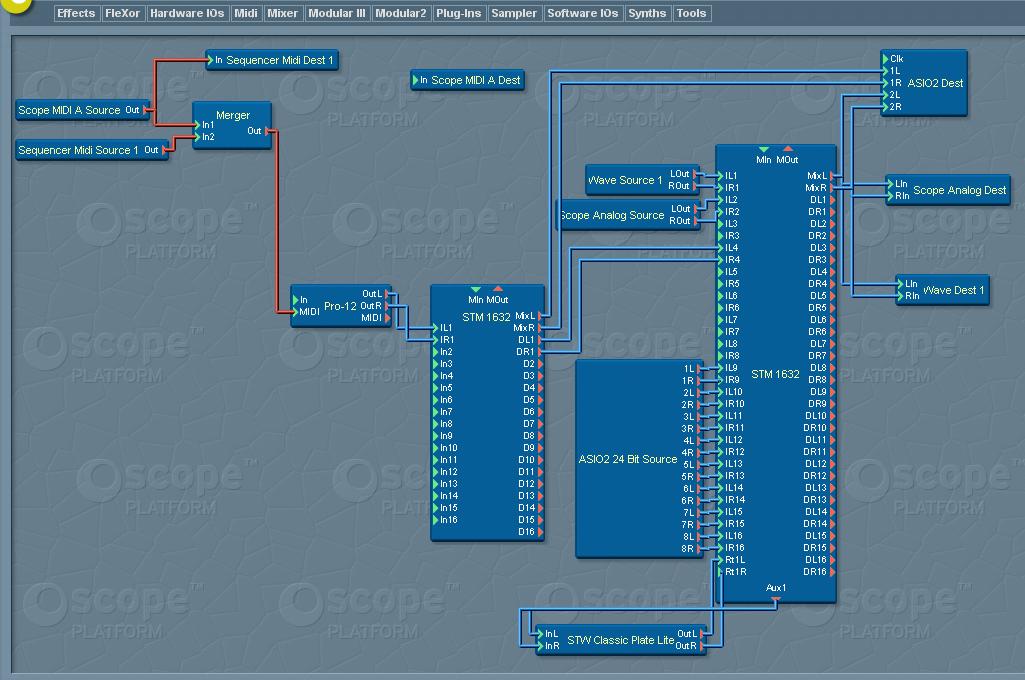Open the Tools menu

click(692, 13)
